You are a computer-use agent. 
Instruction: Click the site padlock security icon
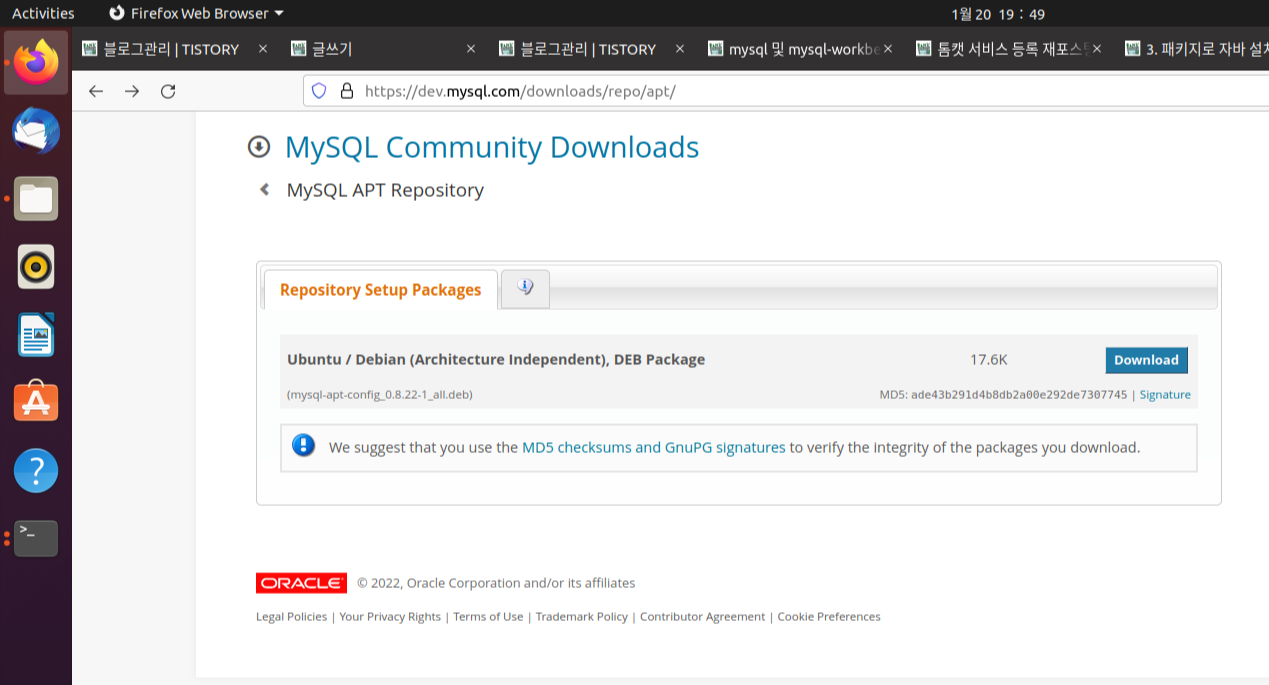click(x=347, y=91)
